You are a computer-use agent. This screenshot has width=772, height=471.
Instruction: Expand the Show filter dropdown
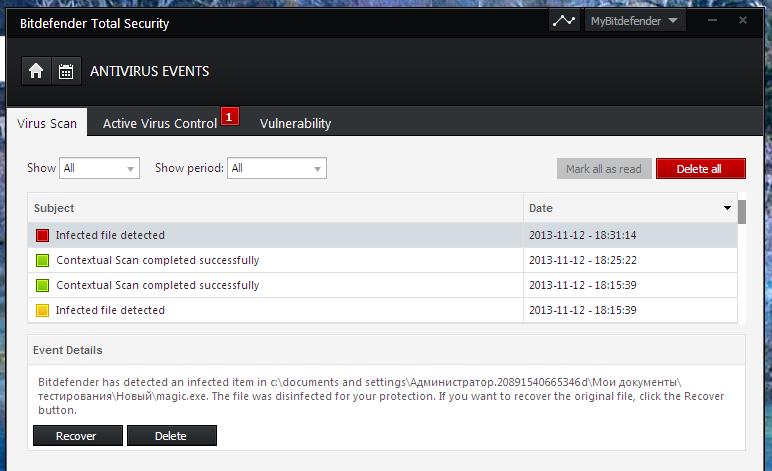pos(99,169)
